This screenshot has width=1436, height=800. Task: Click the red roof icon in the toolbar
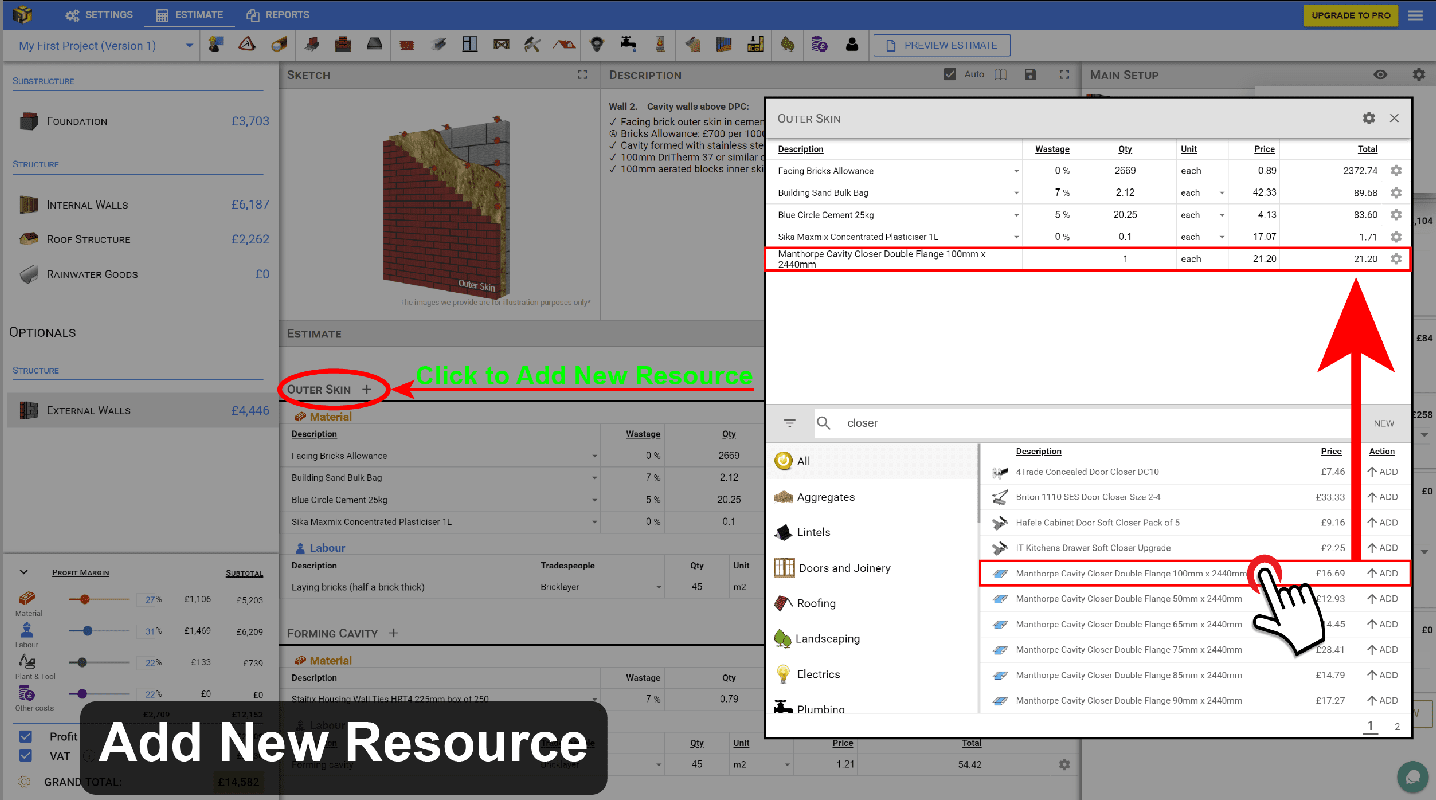(565, 45)
